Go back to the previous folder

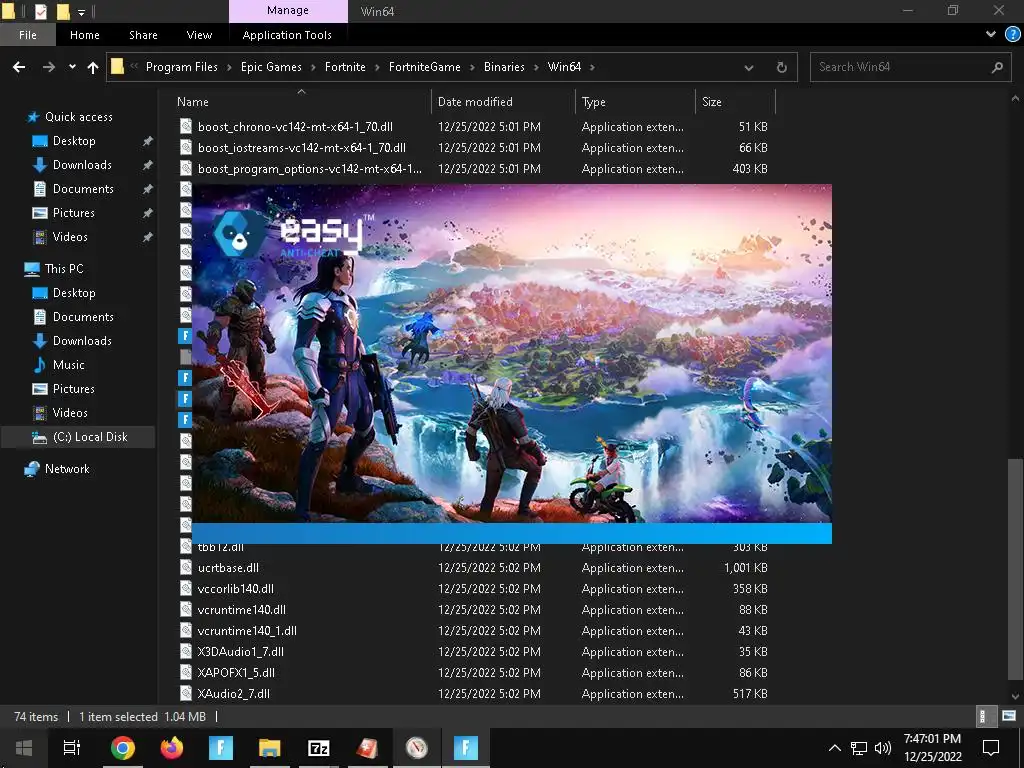tap(19, 67)
